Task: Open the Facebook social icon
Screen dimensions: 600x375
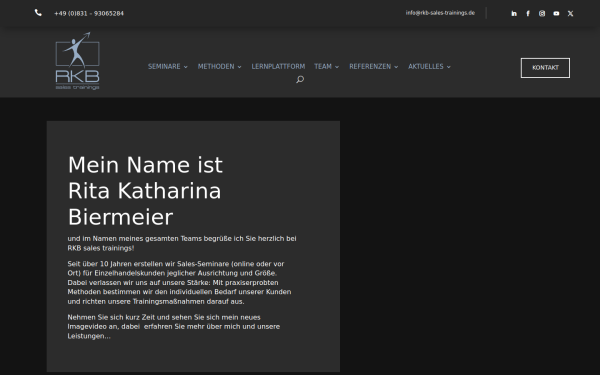Action: (528, 13)
